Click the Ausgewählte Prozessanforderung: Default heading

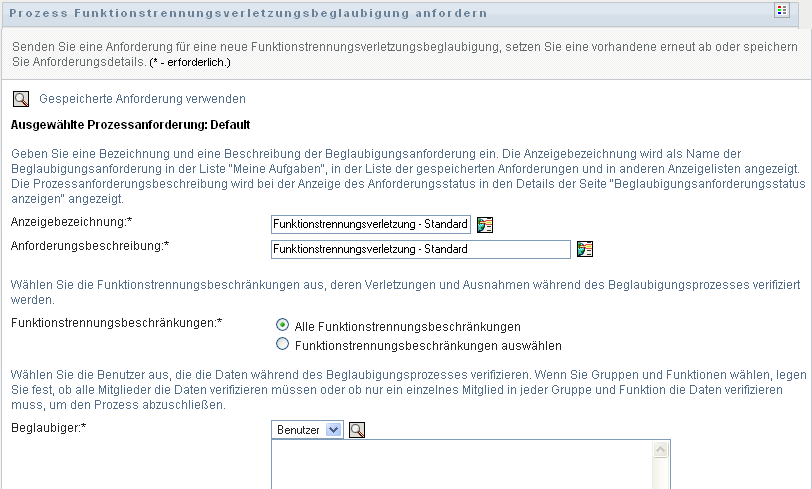(130, 125)
